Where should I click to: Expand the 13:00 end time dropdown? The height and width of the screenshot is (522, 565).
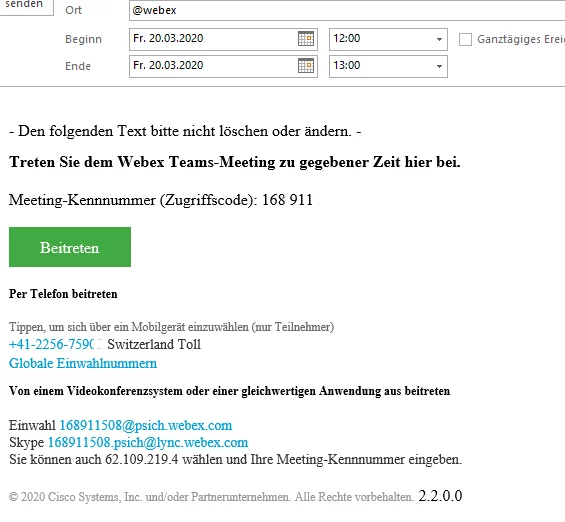(x=439, y=66)
